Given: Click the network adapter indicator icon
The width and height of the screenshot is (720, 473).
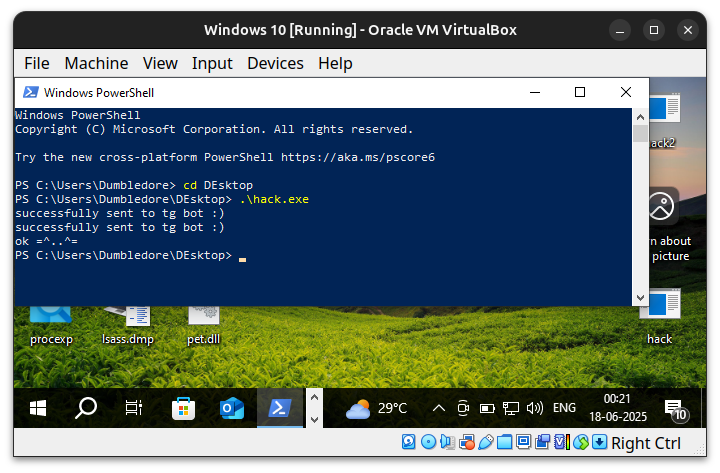Looking at the screenshot, I should (x=467, y=442).
